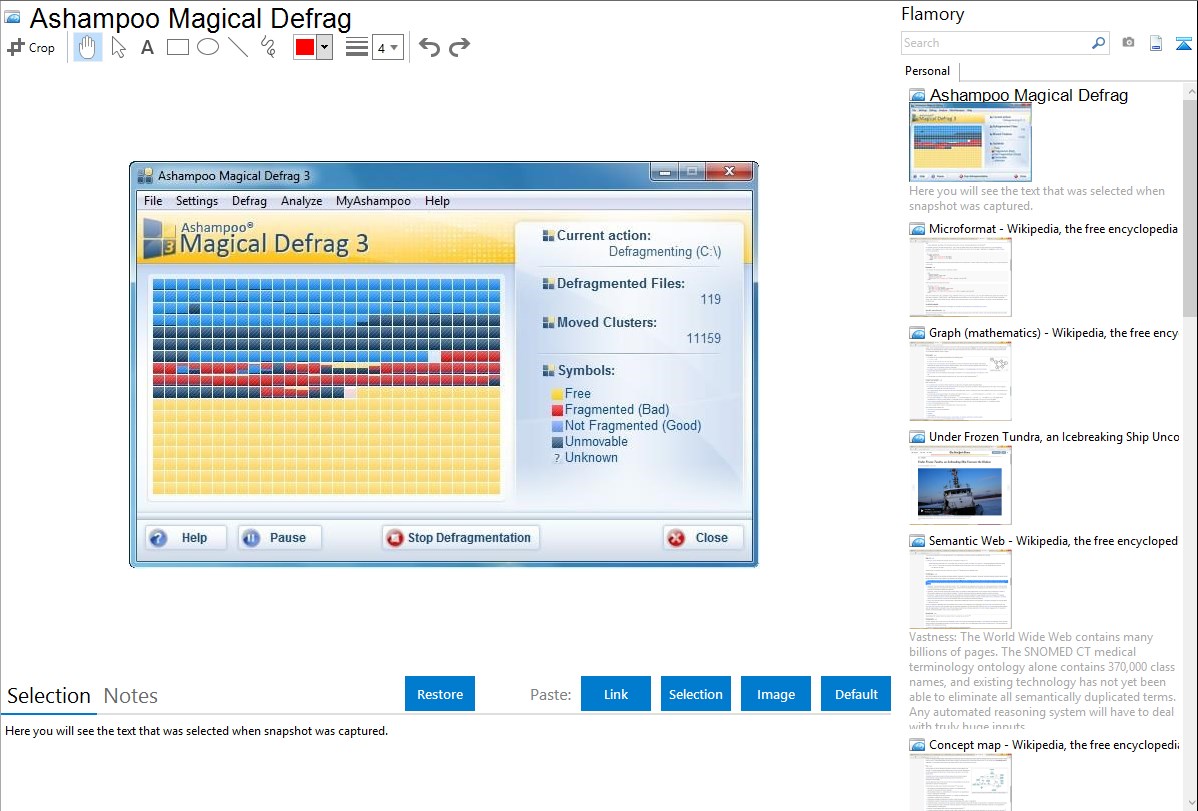Pick the rectangle shape tool
The height and width of the screenshot is (811, 1198).
177,47
